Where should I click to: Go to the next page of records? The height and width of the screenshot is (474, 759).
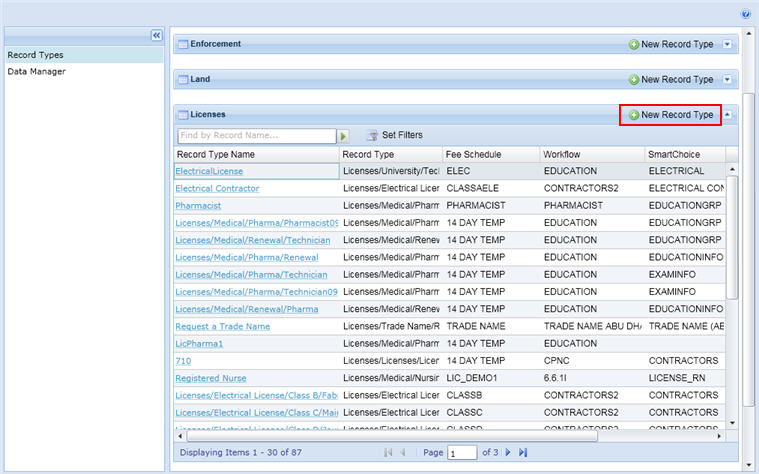coord(508,453)
